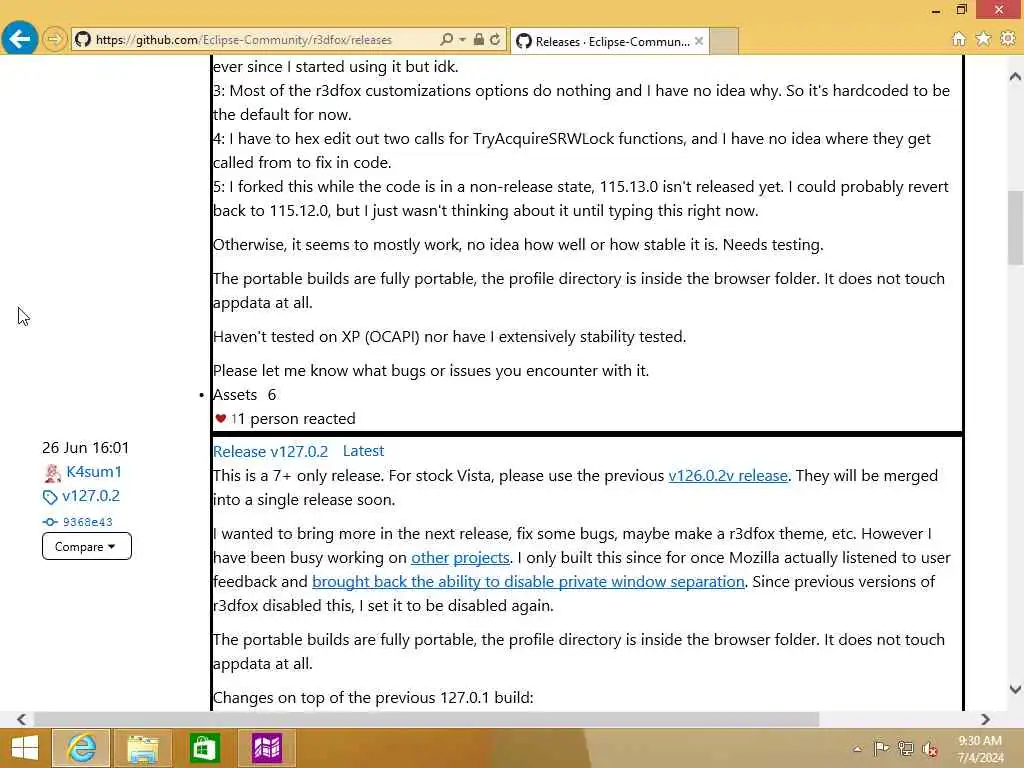Click the vertical scrollbar thumb
The height and width of the screenshot is (768, 1024).
[1015, 227]
